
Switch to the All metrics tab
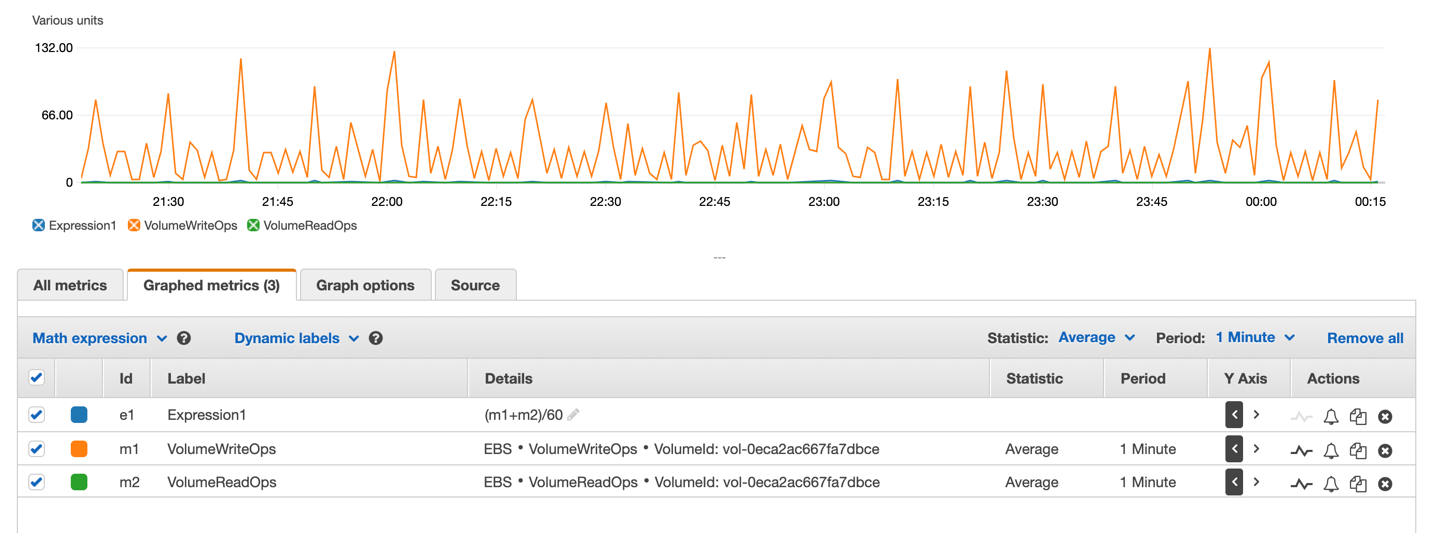point(70,285)
